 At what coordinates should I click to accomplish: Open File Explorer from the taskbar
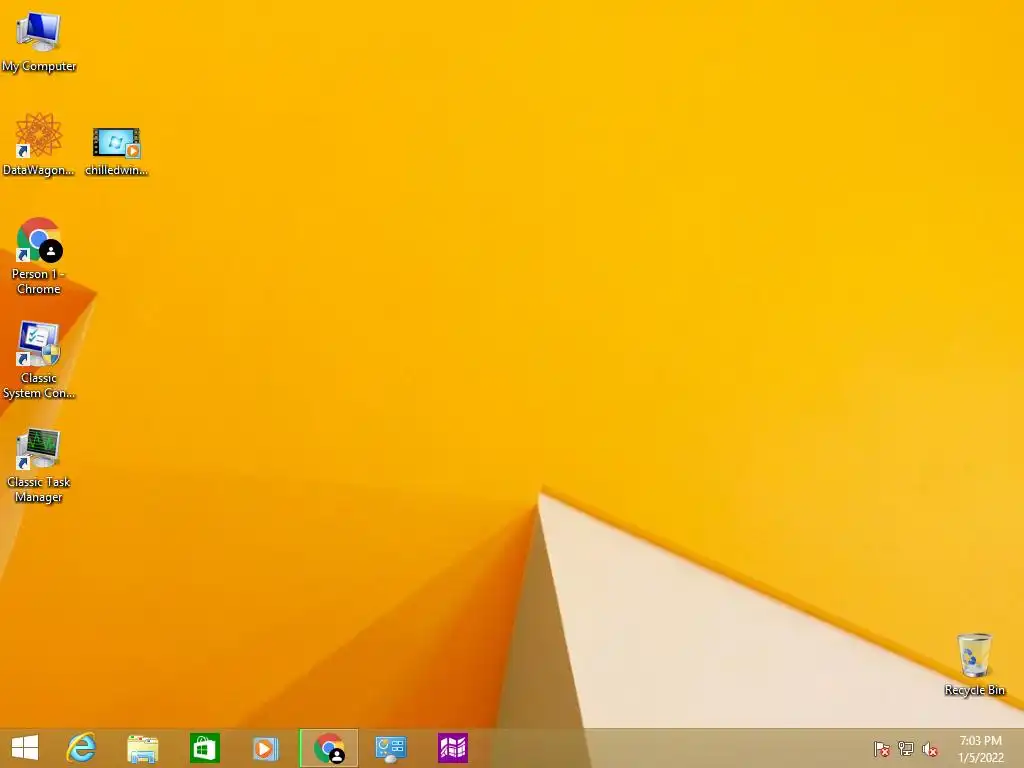[x=142, y=748]
